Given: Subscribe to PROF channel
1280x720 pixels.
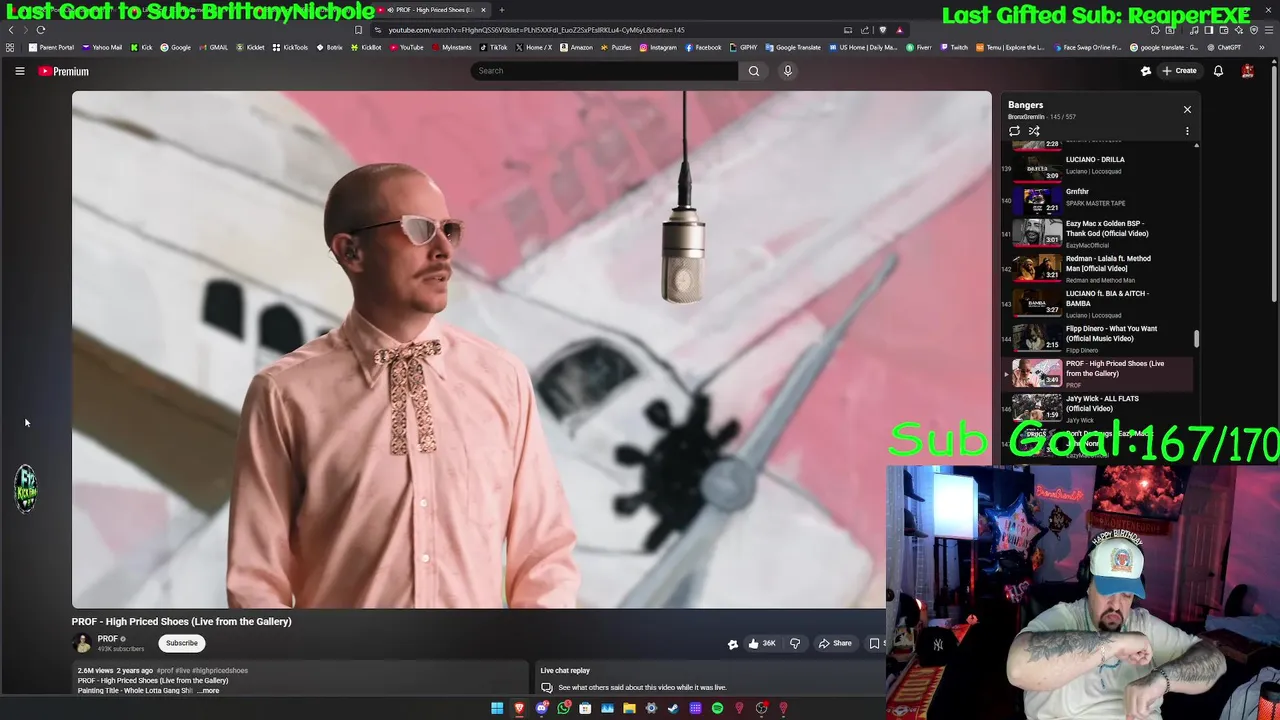Looking at the screenshot, I should click(x=182, y=643).
